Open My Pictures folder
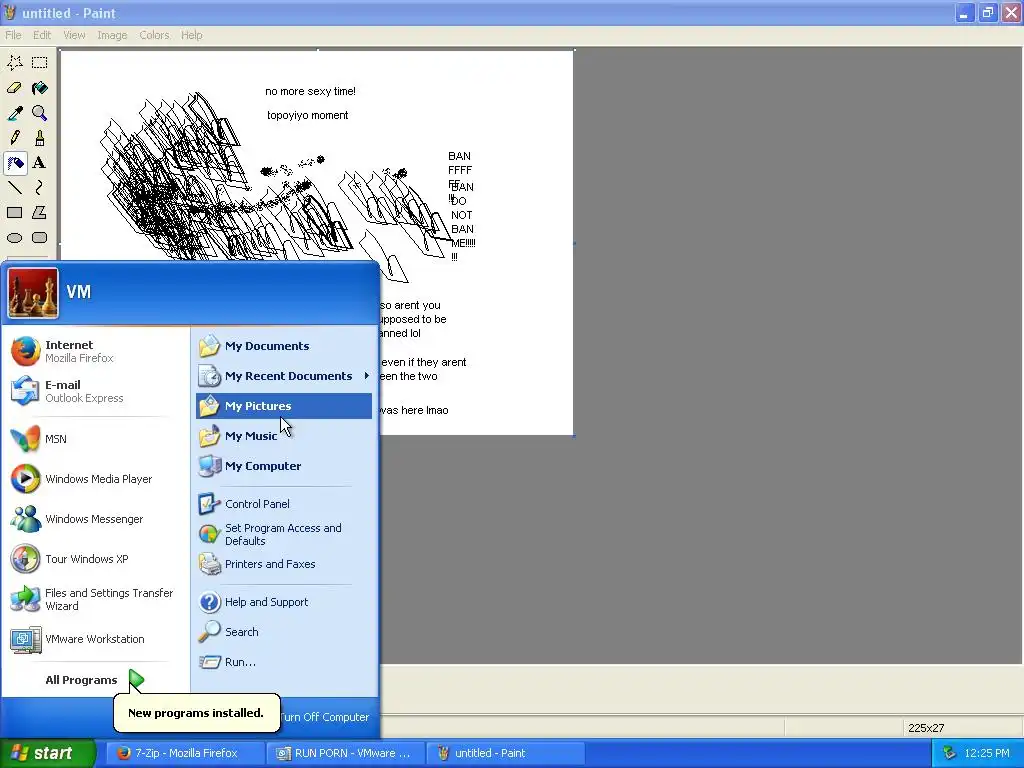Viewport: 1024px width, 768px height. 283,406
